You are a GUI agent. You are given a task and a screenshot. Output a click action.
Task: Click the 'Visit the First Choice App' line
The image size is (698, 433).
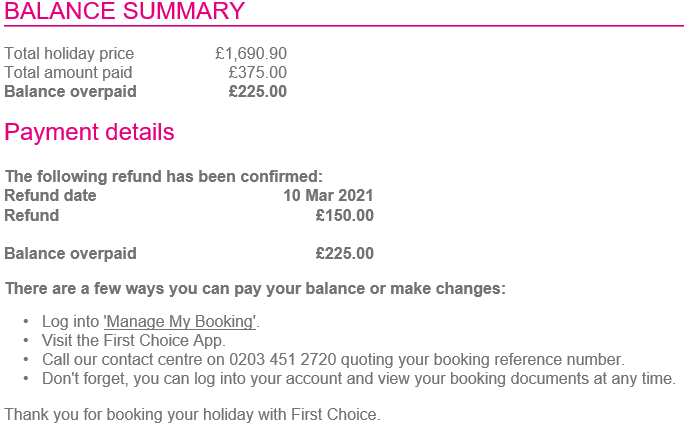(134, 341)
